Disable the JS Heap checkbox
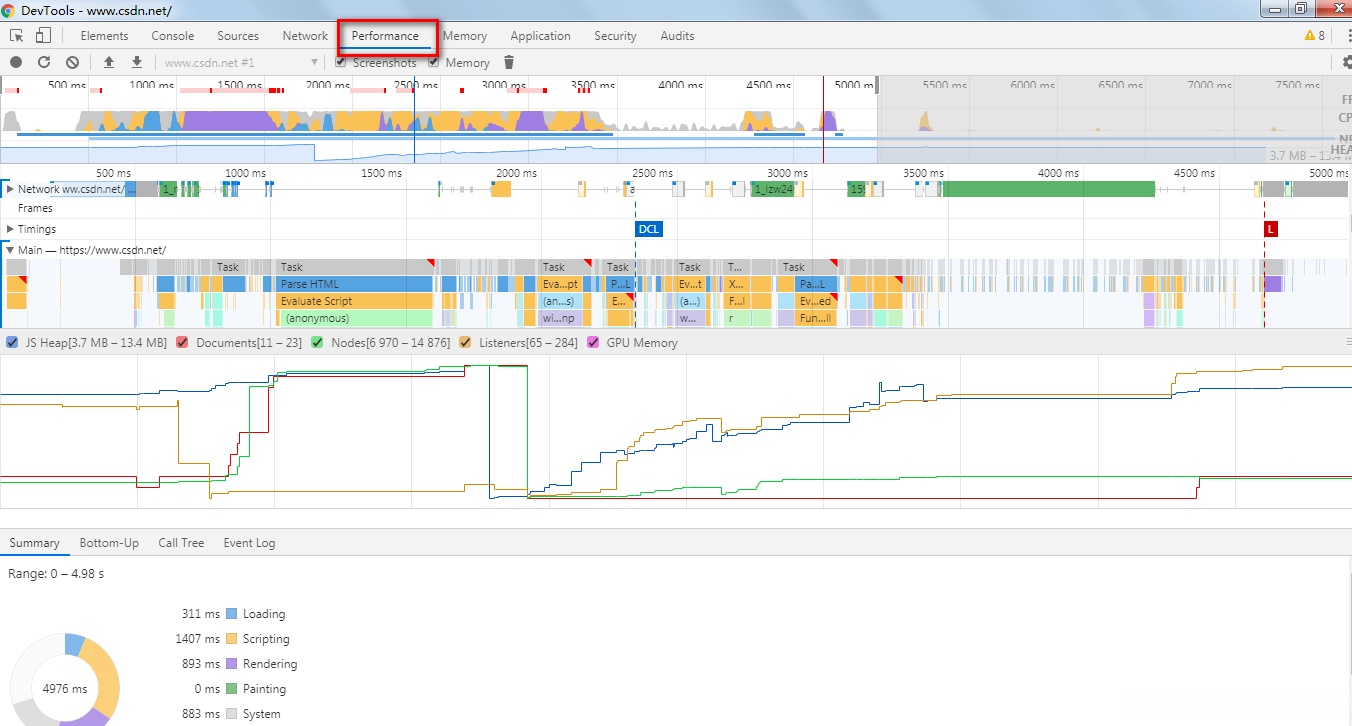Screen dimensions: 1352x726 coord(12,343)
